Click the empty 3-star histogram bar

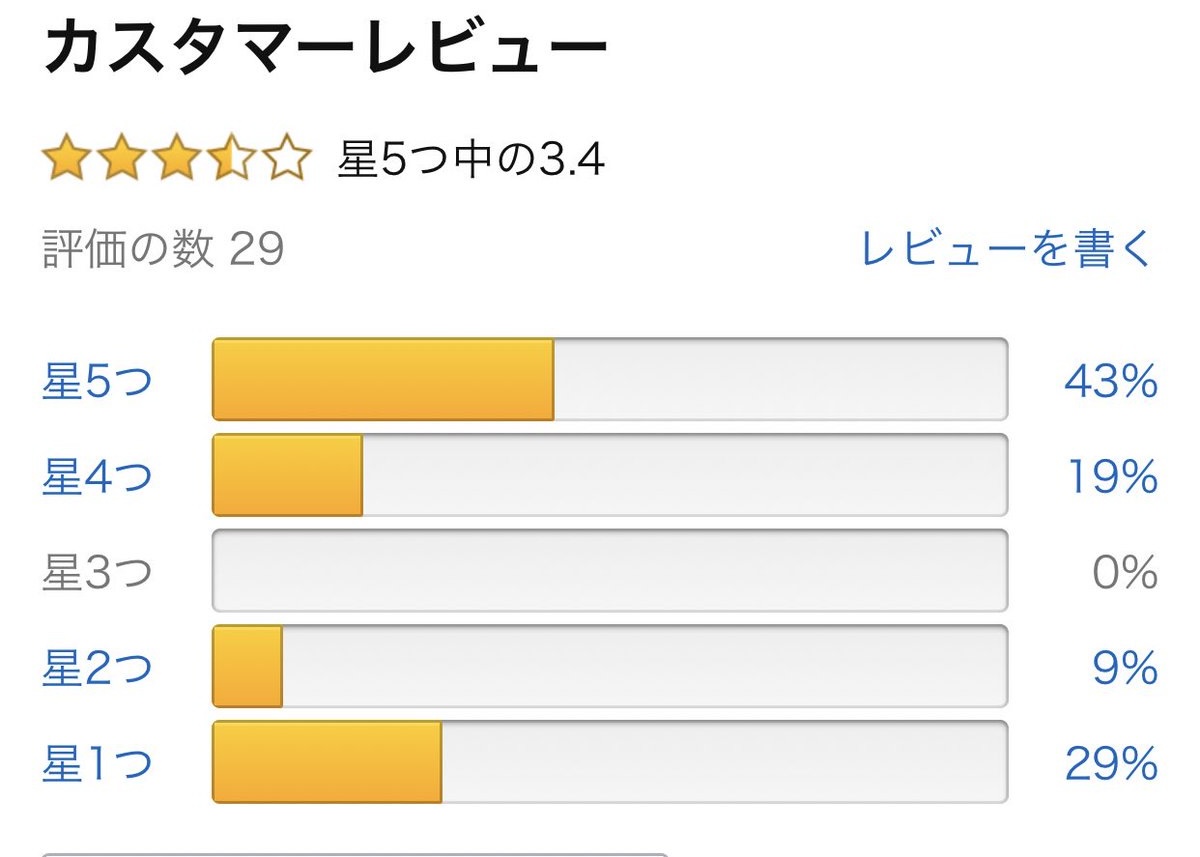point(609,571)
